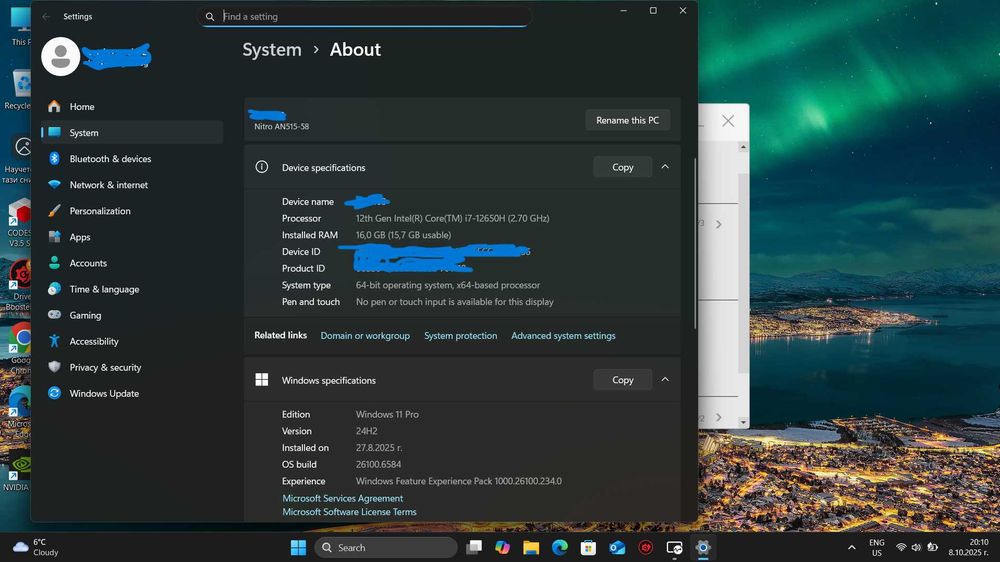The image size is (1000, 562).
Task: Click the volume speaker tray icon
Action: pos(916,547)
